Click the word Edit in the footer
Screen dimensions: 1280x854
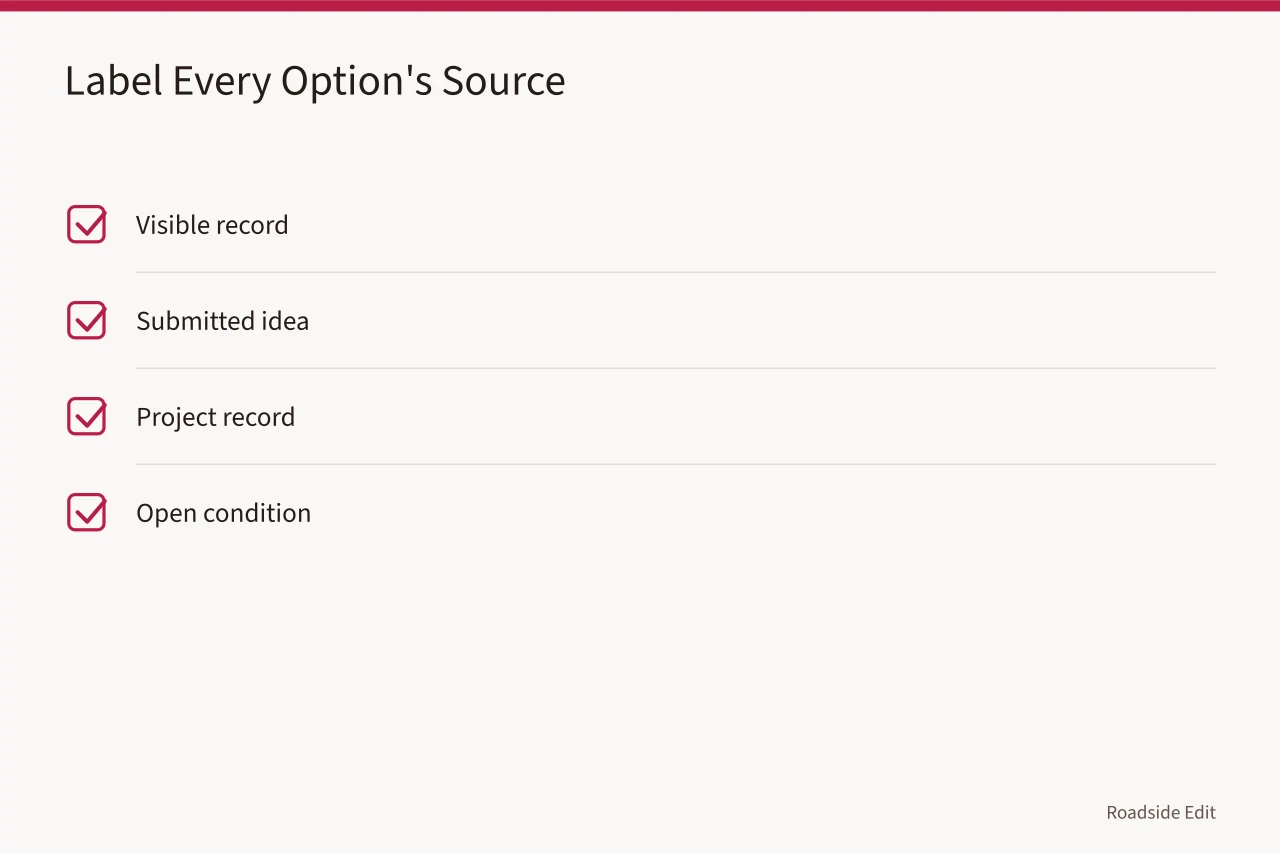[x=1201, y=812]
